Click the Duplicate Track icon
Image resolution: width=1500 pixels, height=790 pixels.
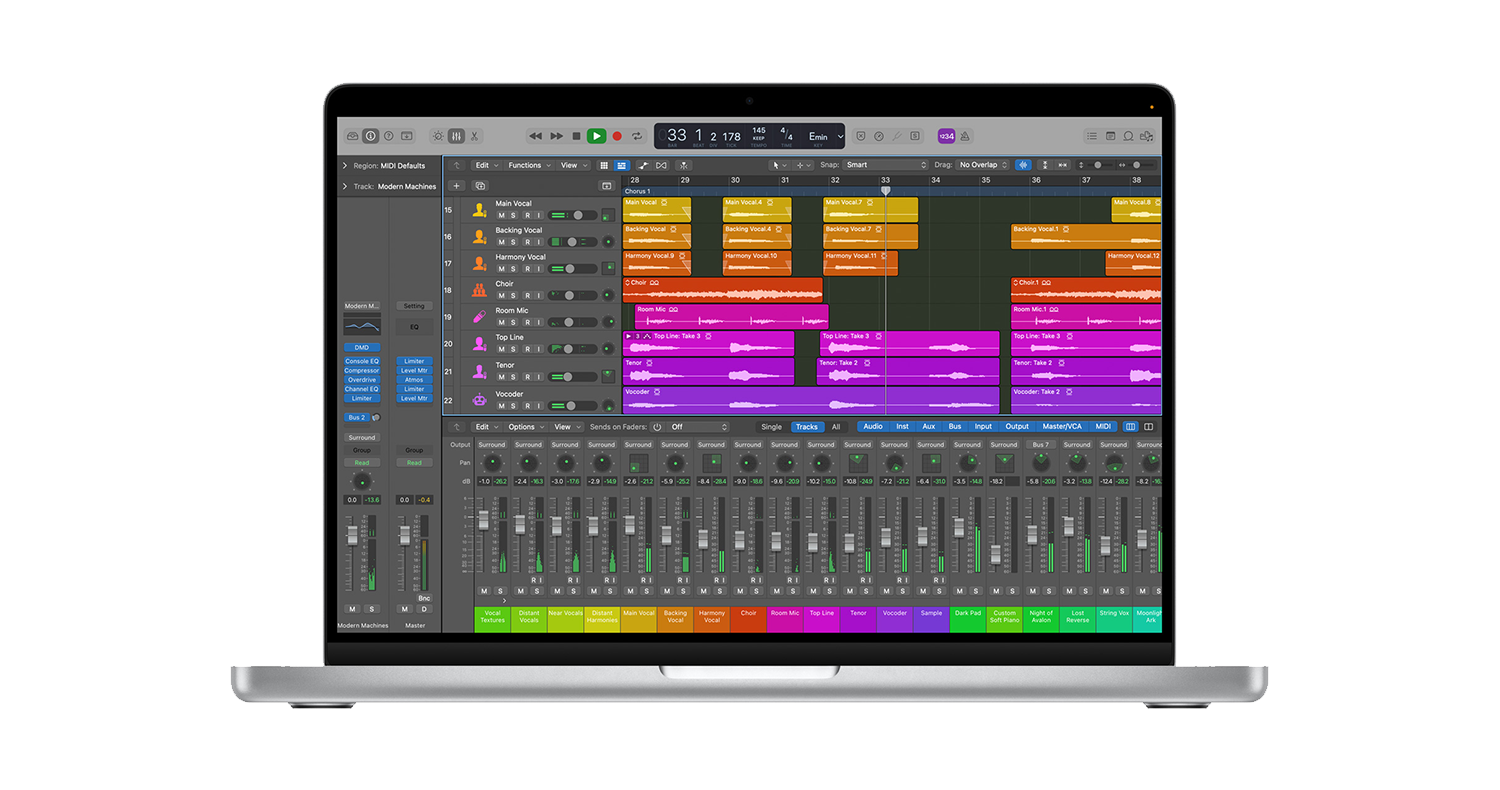(x=480, y=186)
